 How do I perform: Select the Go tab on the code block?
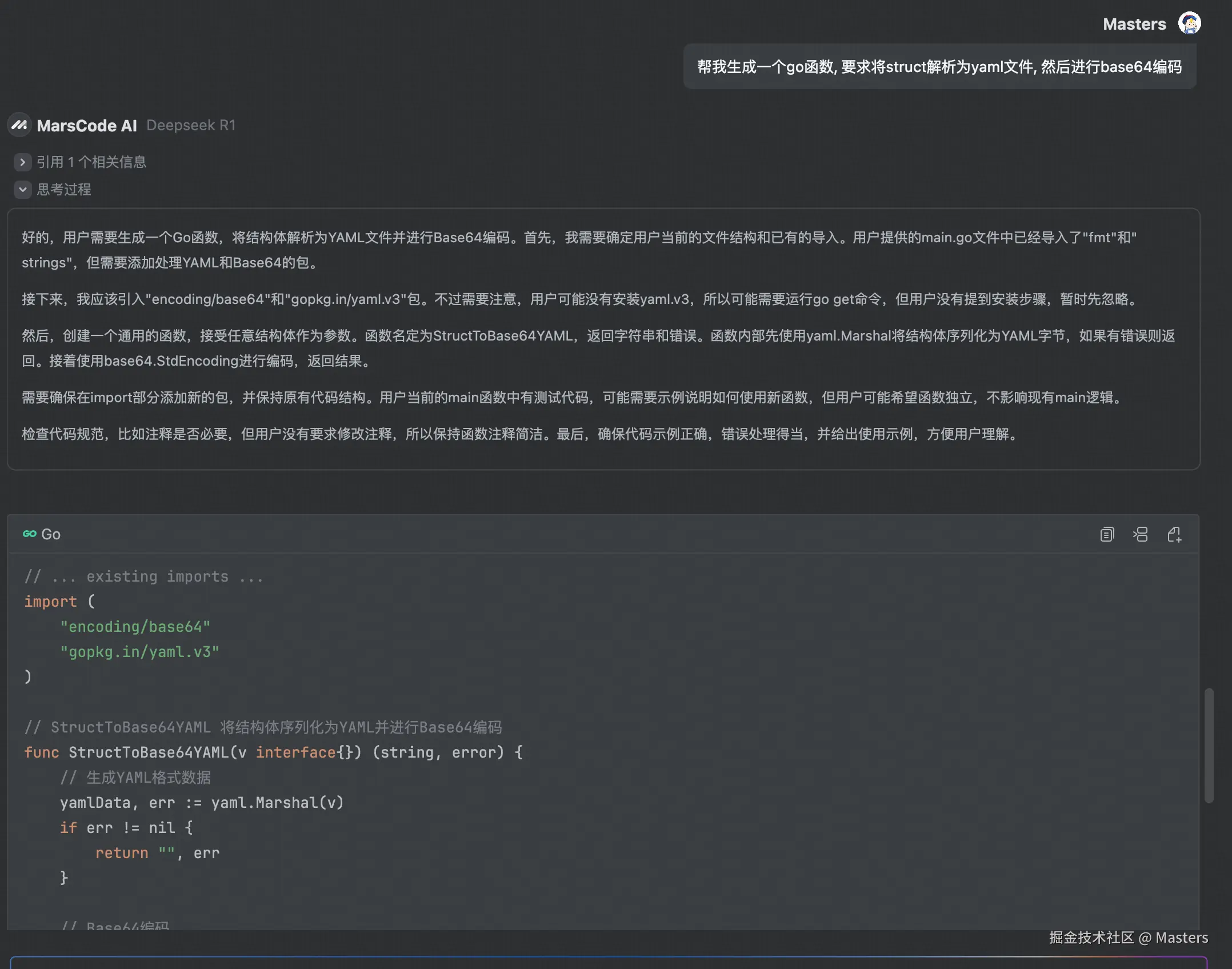coord(42,534)
